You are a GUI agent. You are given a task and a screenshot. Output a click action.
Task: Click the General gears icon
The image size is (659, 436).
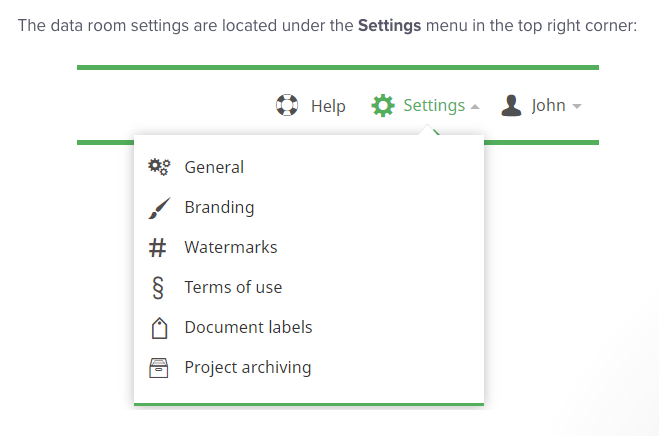point(159,167)
